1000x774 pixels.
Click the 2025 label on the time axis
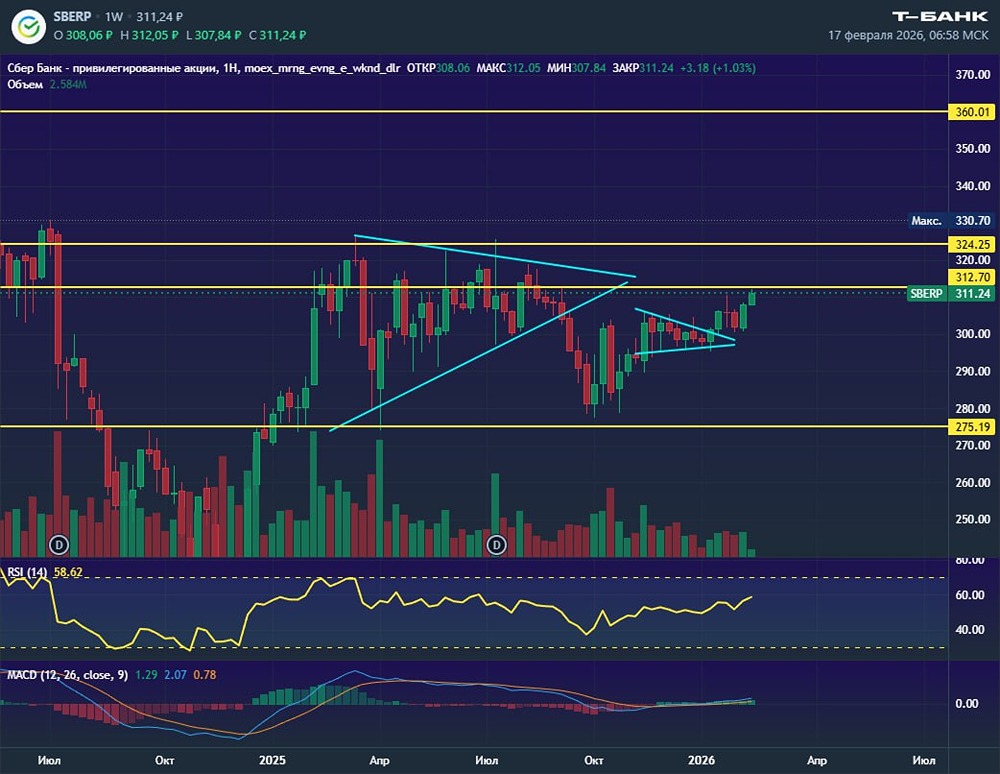point(272,760)
